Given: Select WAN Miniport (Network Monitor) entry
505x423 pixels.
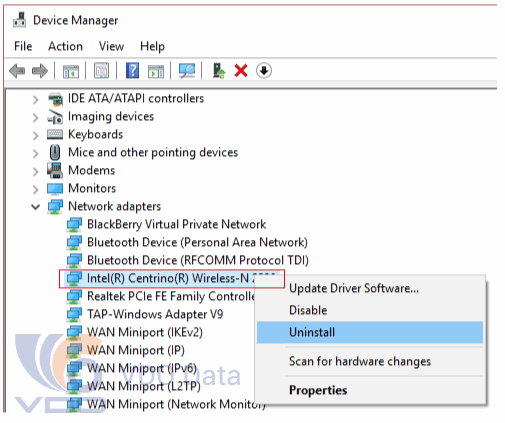Looking at the screenshot, I should click(176, 404).
